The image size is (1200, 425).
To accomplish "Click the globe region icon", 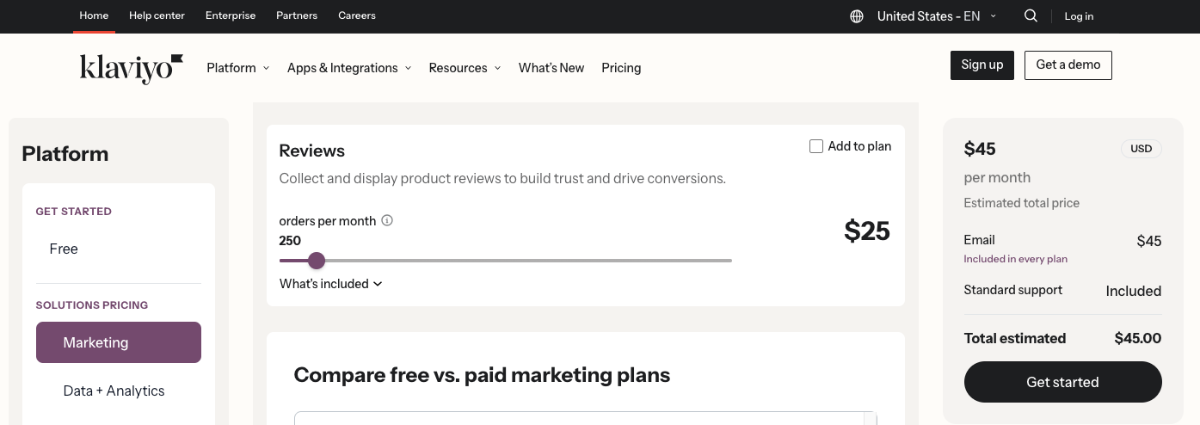I will point(856,16).
